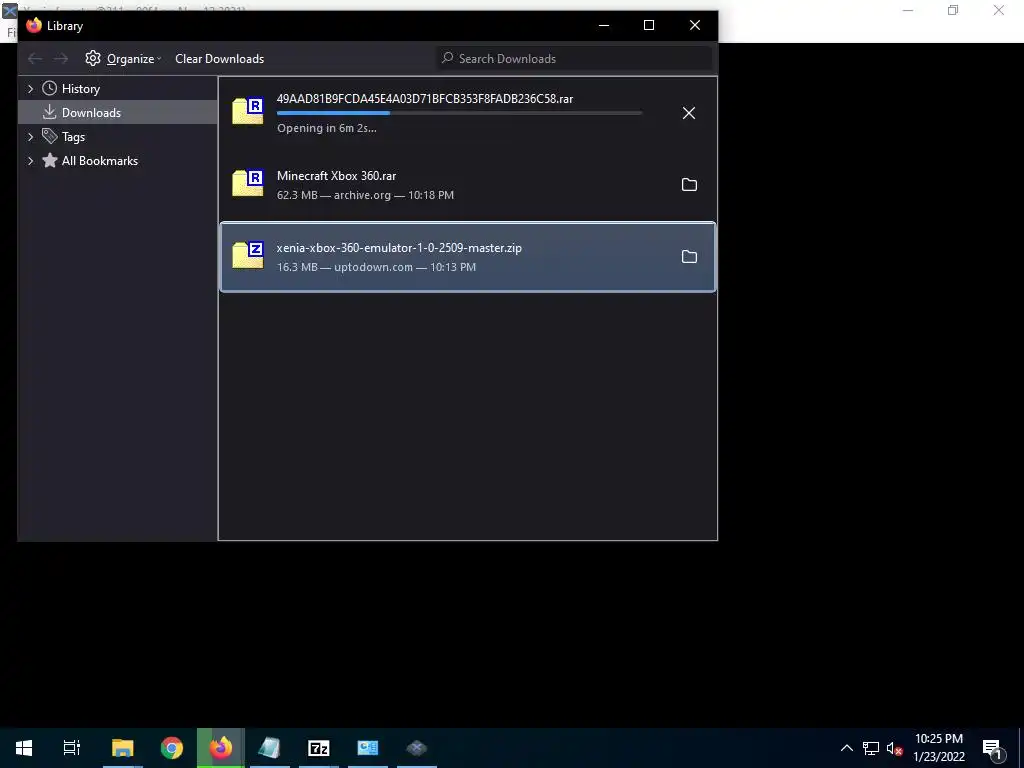Show xenia emulator zip in folder
This screenshot has width=1024, height=768.
coord(689,257)
